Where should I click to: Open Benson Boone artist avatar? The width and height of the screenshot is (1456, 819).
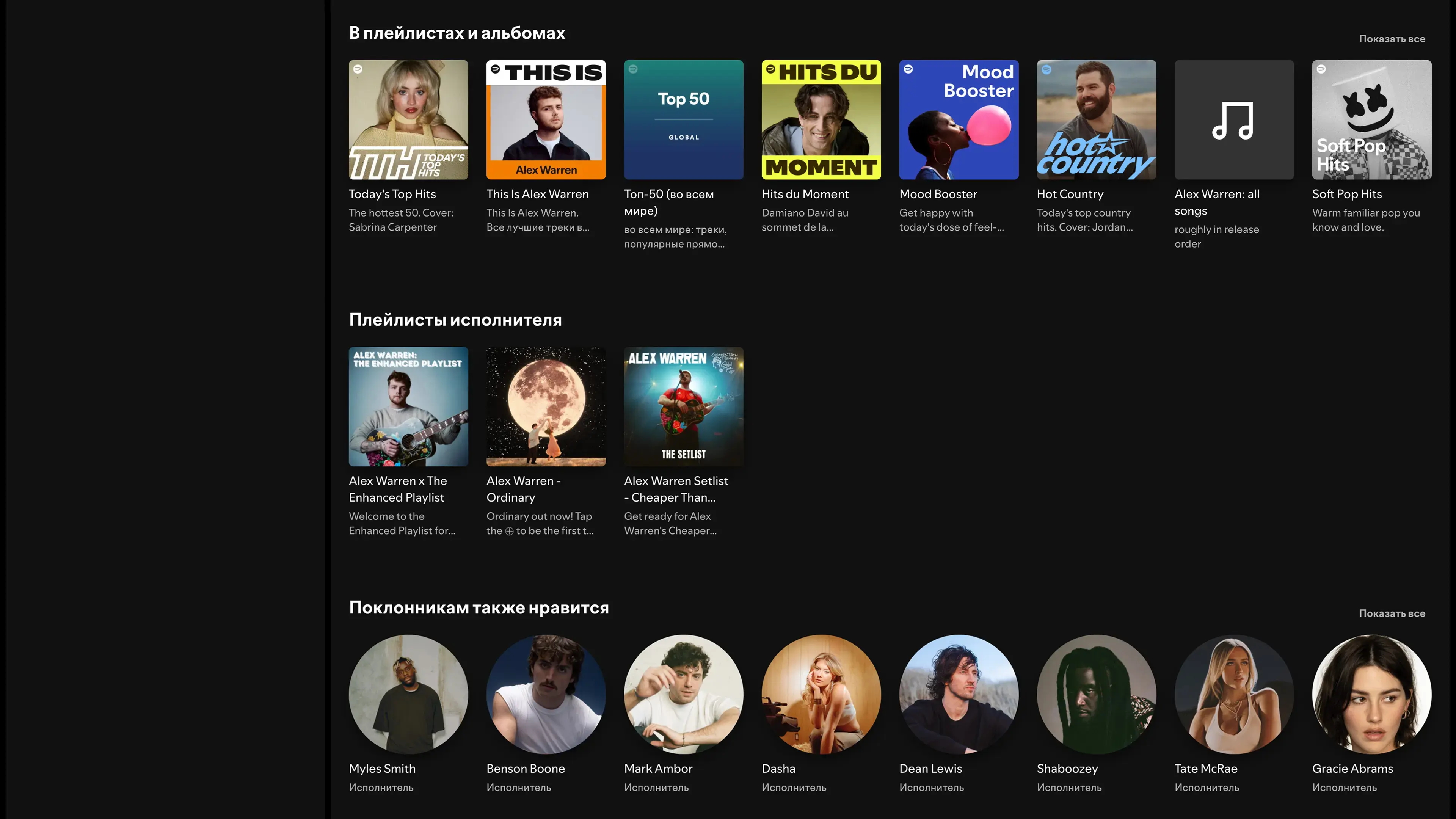(x=546, y=694)
